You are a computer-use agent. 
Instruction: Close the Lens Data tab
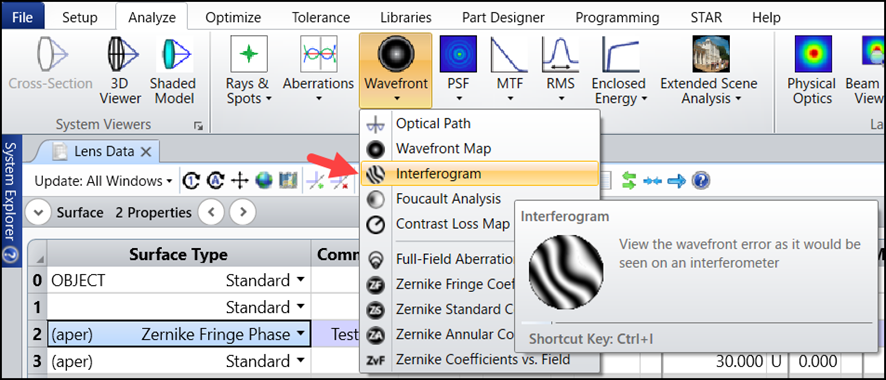point(146,151)
